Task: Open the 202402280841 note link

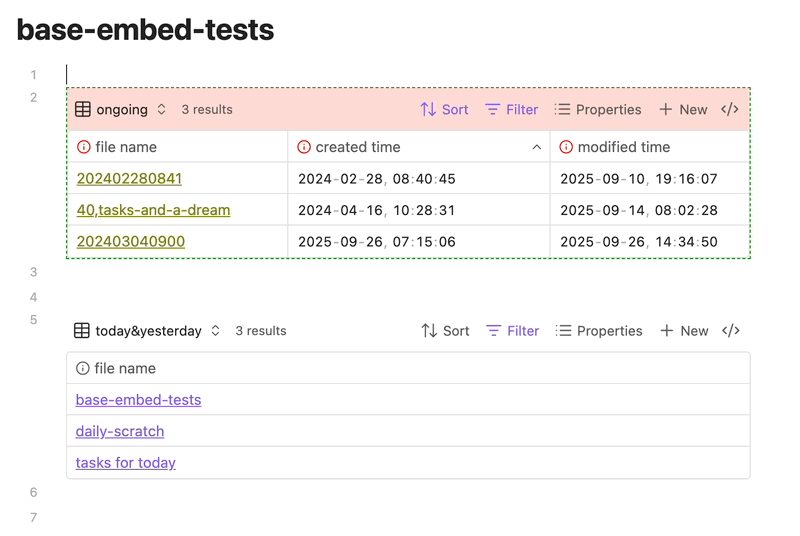Action: 129,179
